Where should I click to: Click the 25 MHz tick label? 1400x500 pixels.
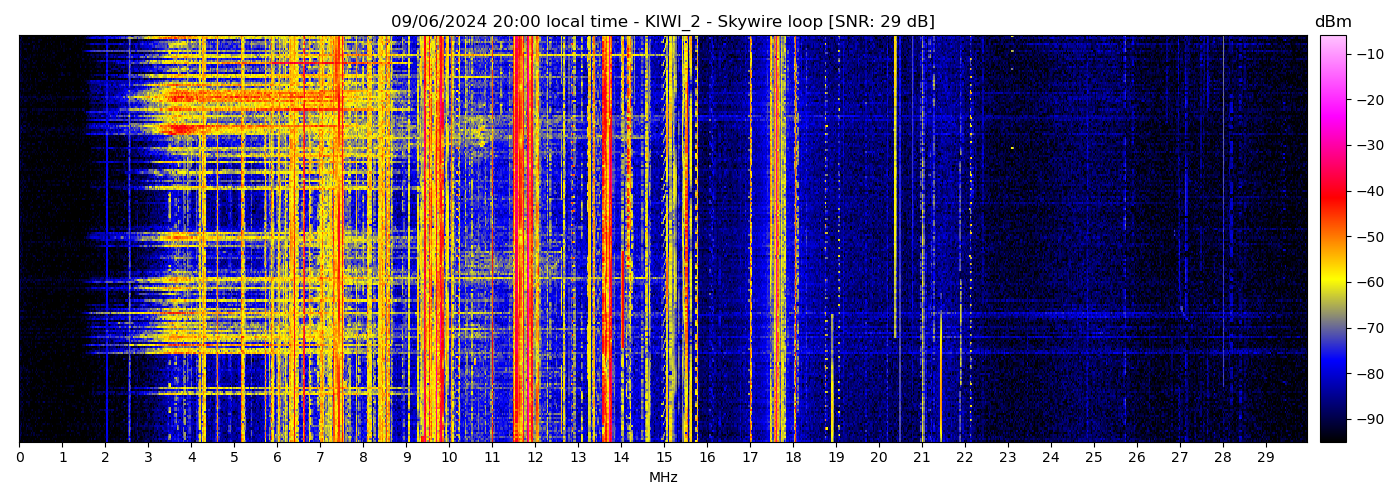(x=1093, y=458)
